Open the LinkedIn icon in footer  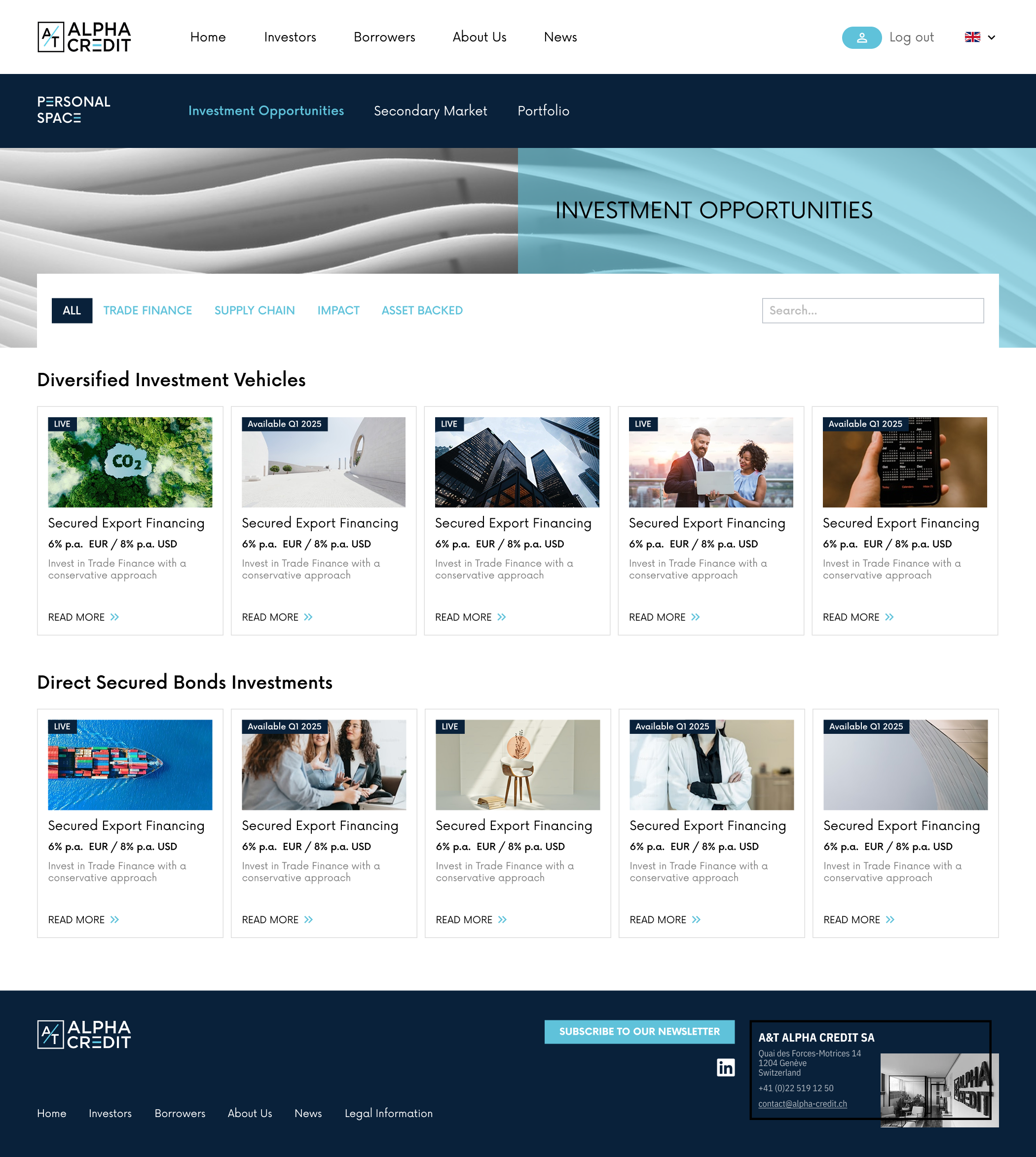[x=725, y=1067]
